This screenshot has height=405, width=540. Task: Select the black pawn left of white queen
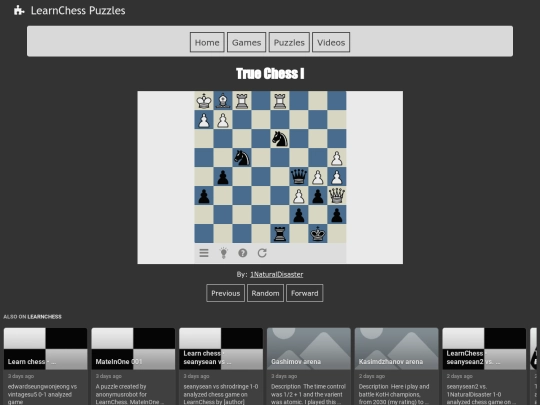318,195
